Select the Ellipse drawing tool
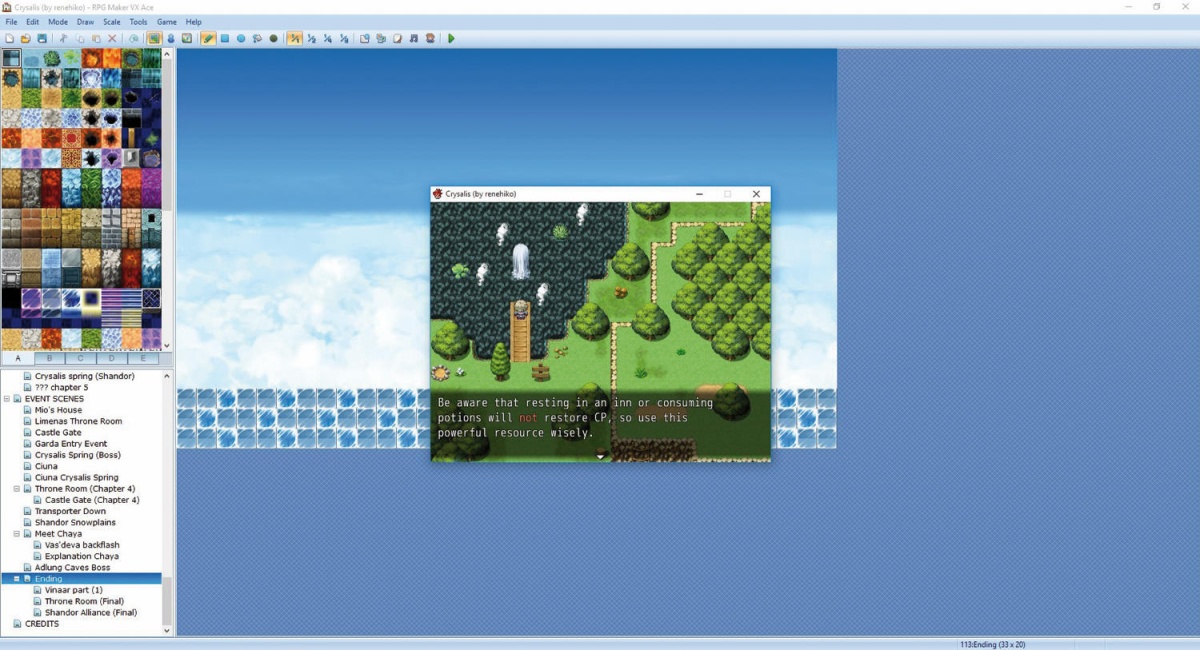Image resolution: width=1200 pixels, height=650 pixels. point(241,38)
